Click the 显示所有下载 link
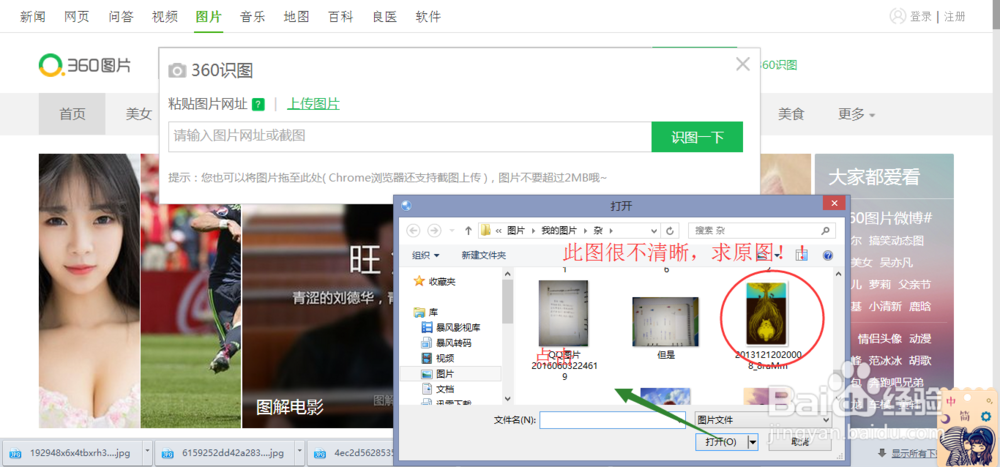 tap(915, 453)
